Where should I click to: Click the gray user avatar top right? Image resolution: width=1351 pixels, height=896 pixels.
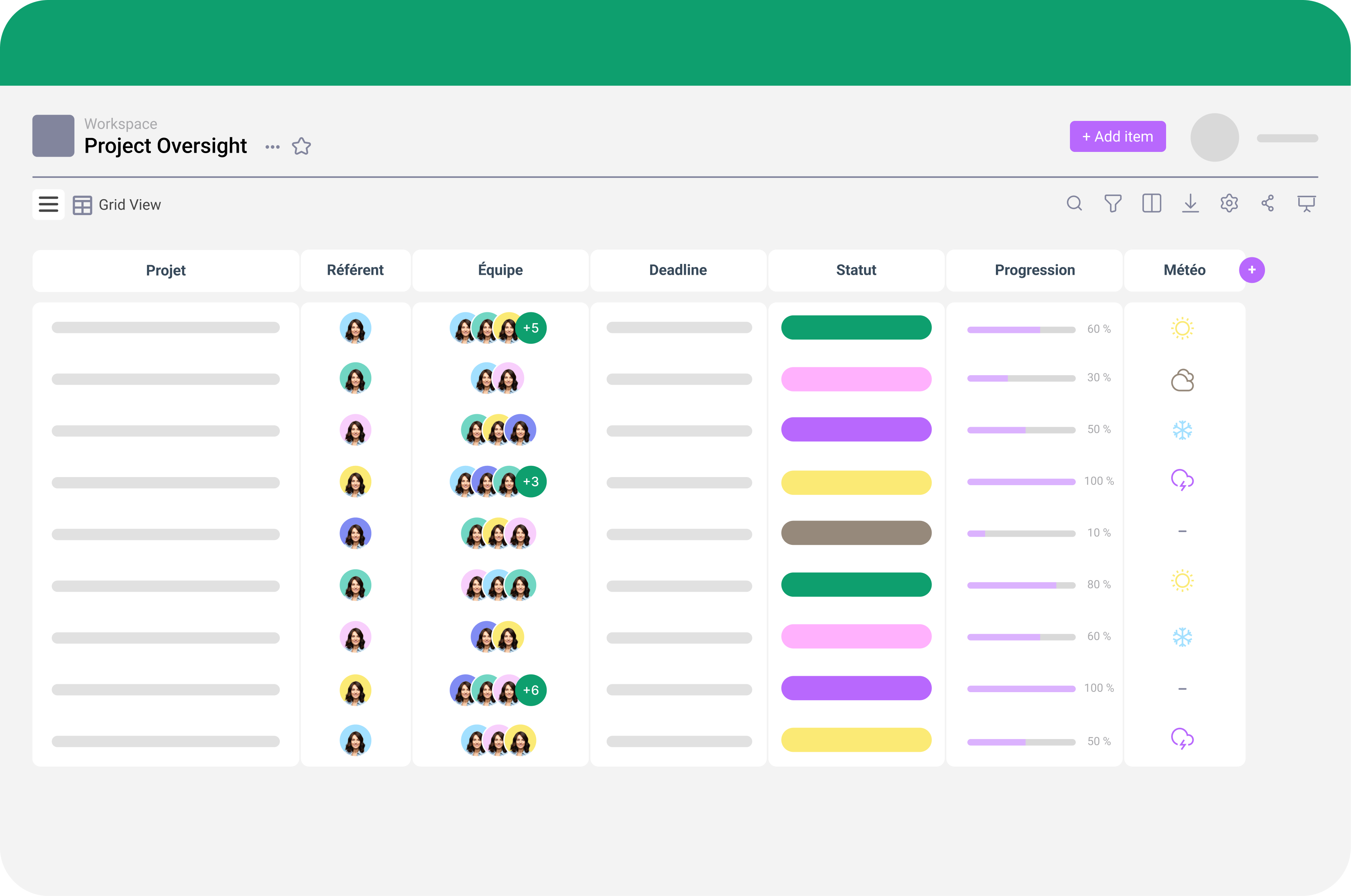(1215, 137)
